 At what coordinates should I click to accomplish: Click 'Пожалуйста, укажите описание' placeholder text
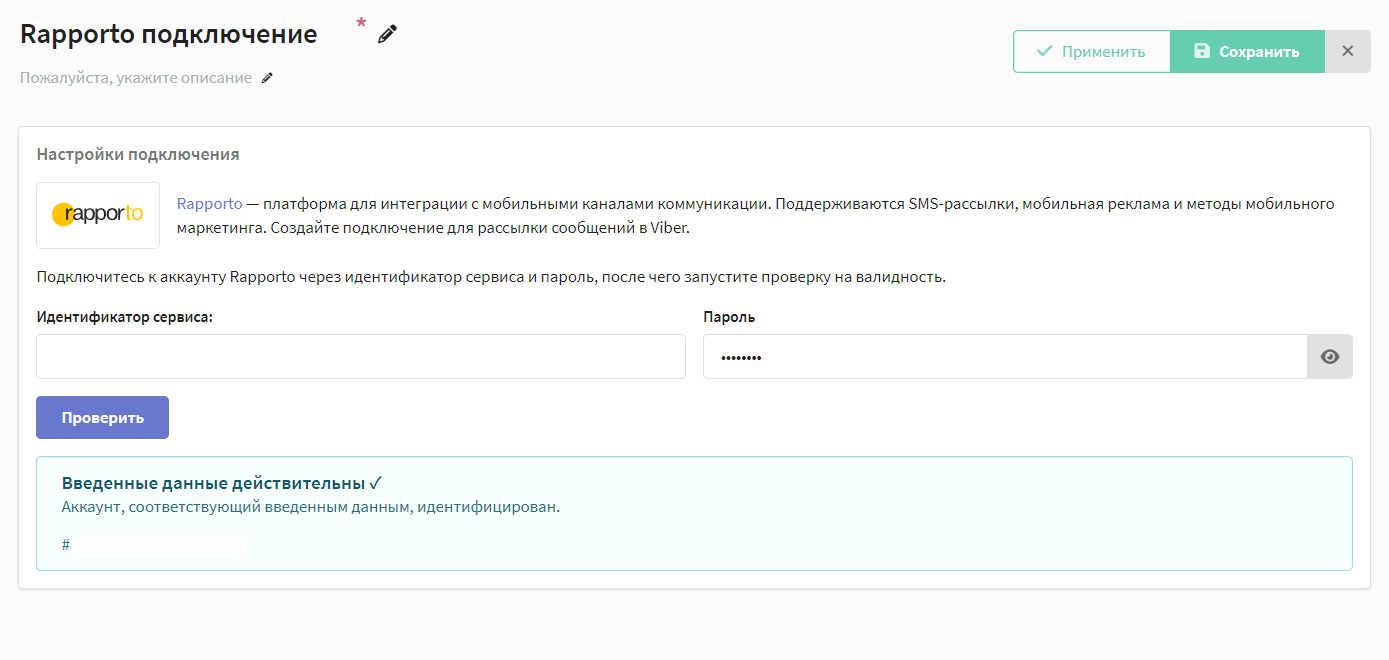coord(136,78)
